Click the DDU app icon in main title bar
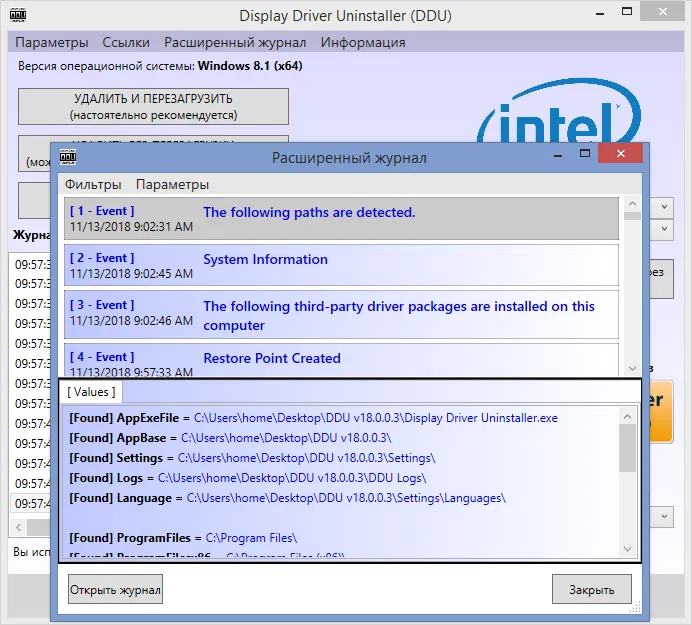Image resolution: width=692 pixels, height=625 pixels. (18, 15)
